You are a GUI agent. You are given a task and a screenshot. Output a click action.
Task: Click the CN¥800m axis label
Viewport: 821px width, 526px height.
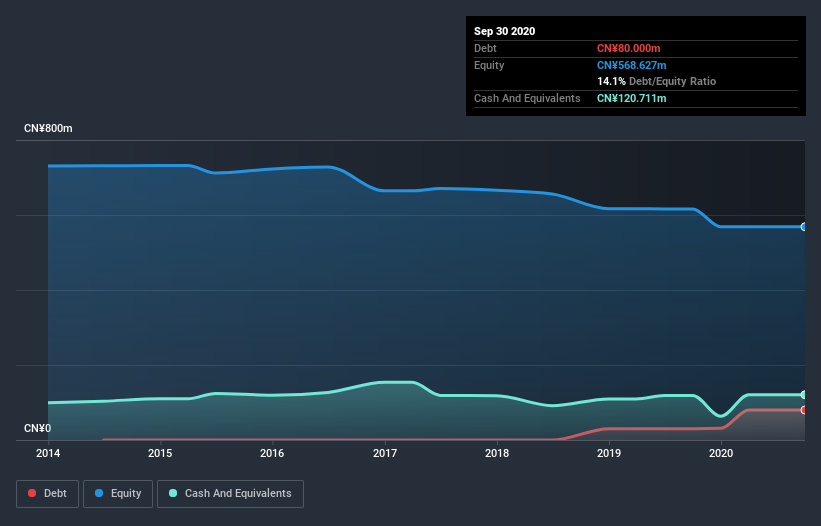[x=48, y=128]
